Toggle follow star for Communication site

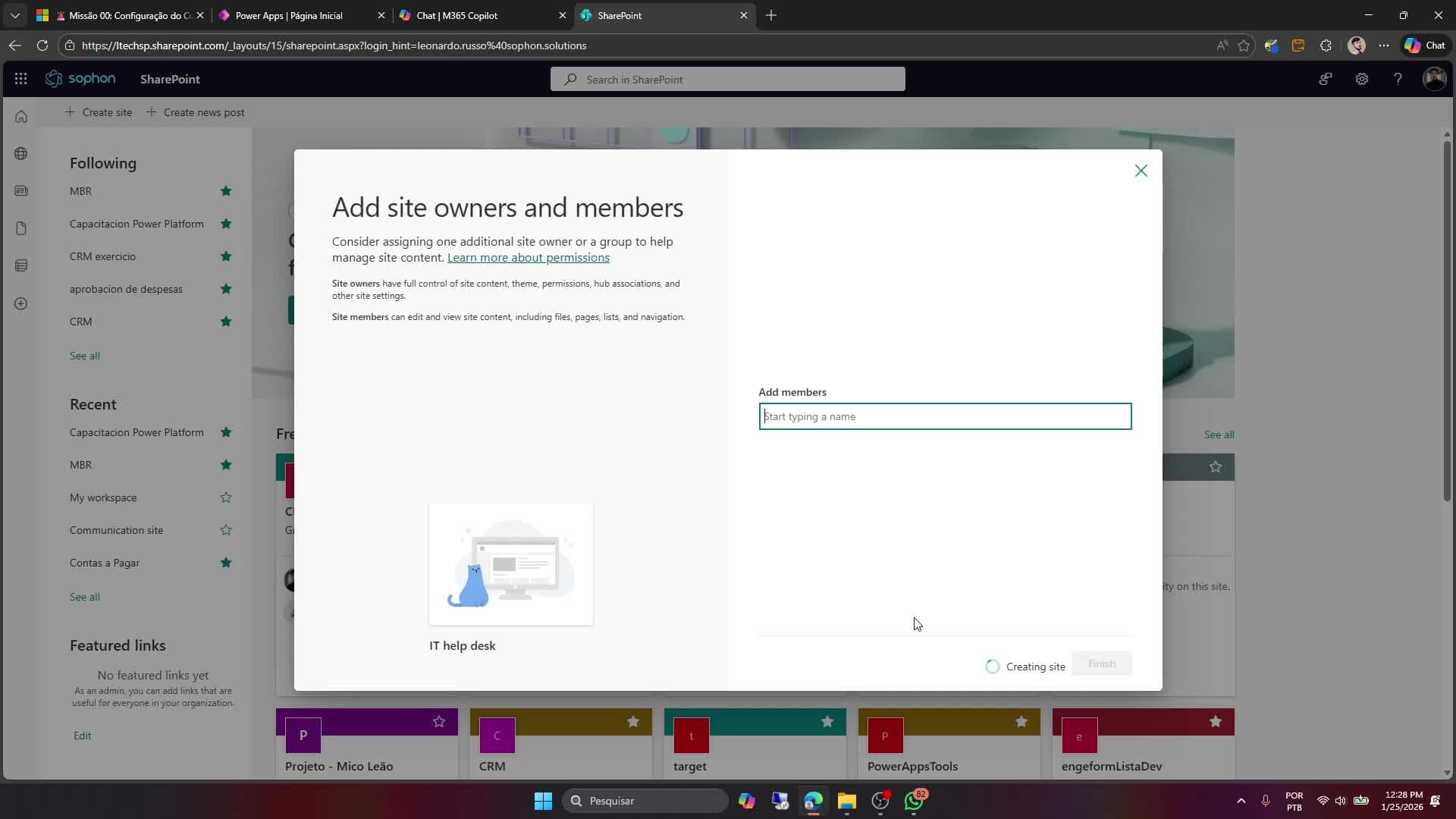pos(226,530)
